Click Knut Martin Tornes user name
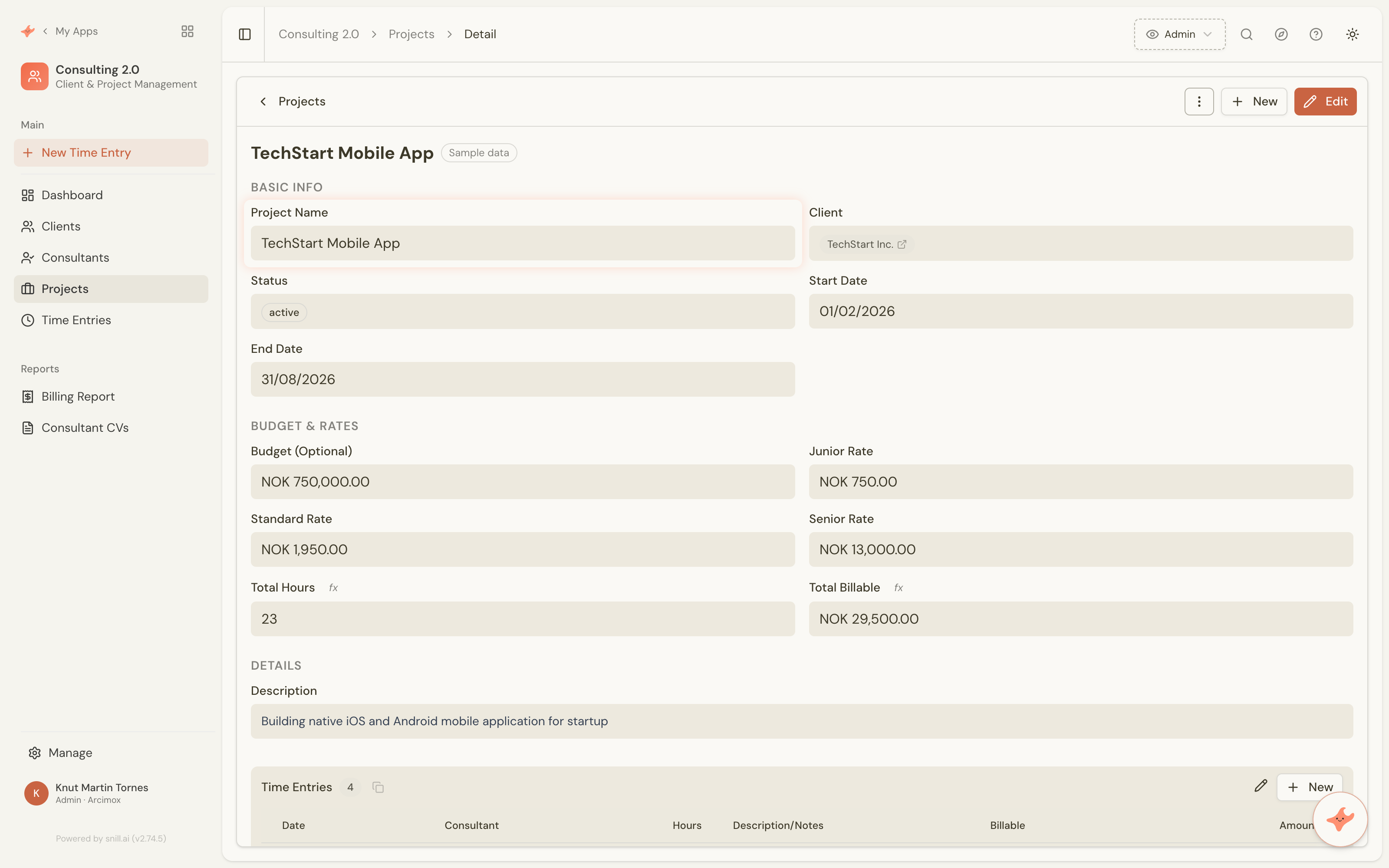The width and height of the screenshot is (1389, 868). tap(102, 788)
